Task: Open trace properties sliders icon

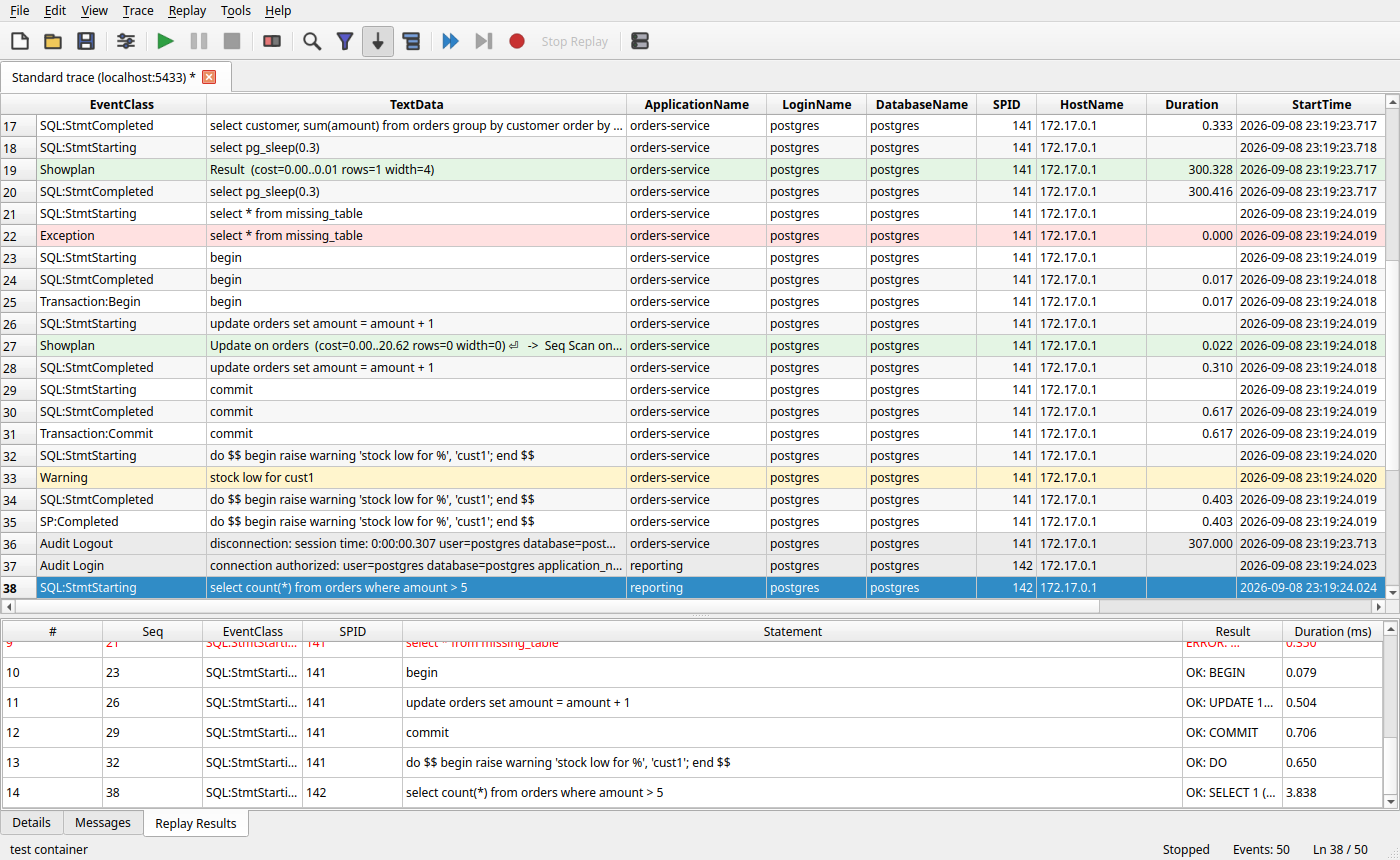Action: (126, 41)
